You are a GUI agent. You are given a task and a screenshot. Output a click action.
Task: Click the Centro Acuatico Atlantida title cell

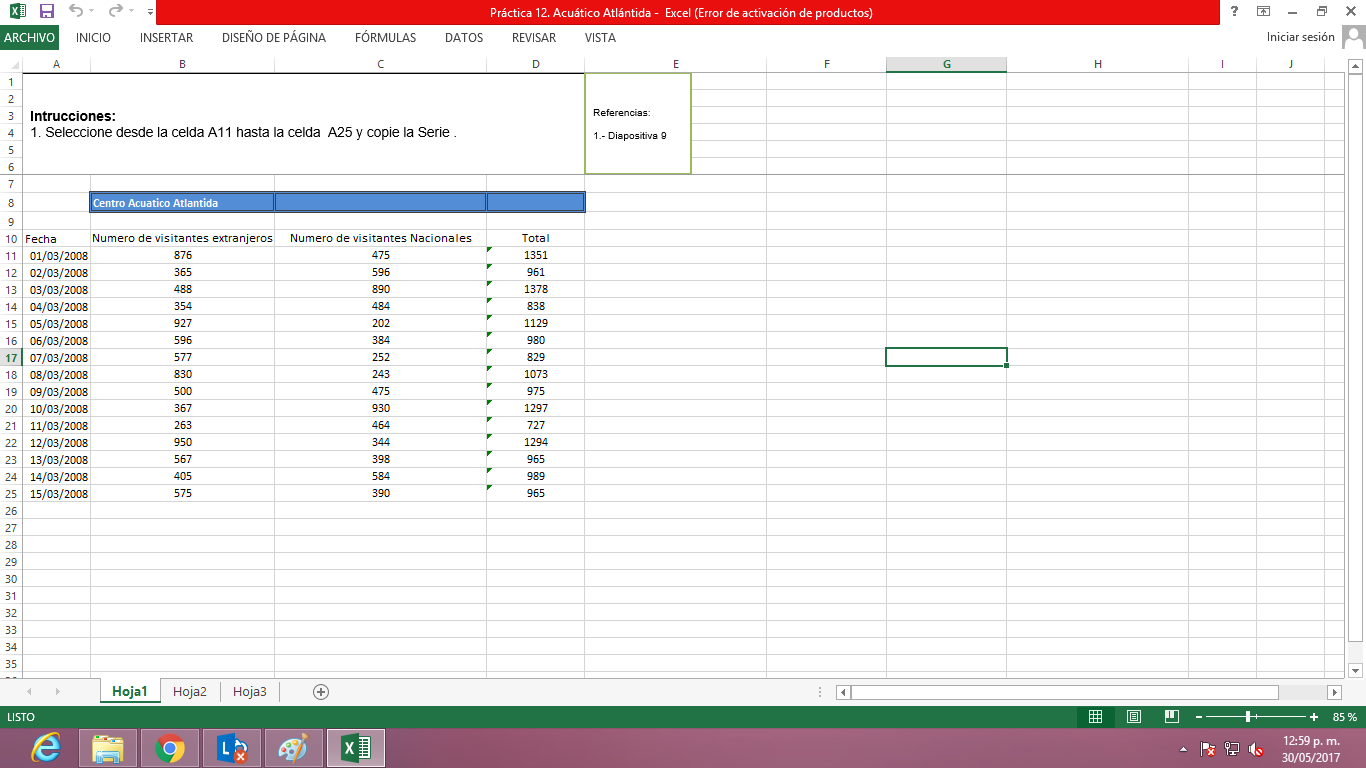[182, 202]
